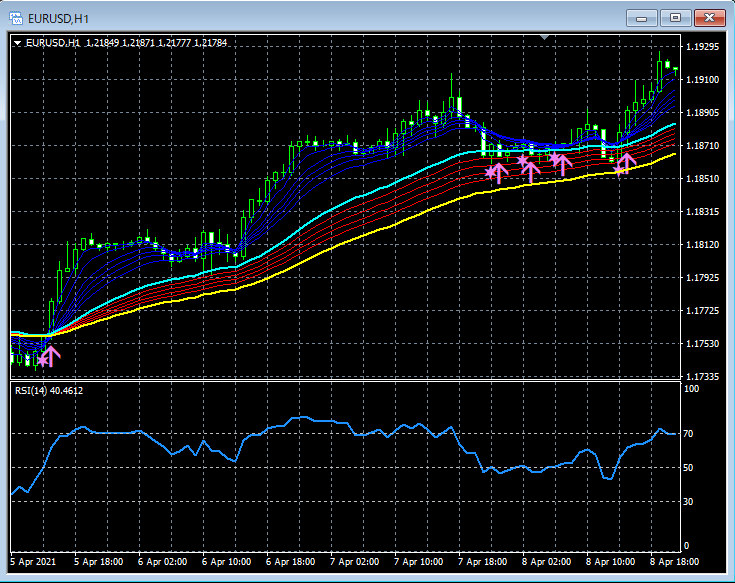Minimize the EURUSD,H1 chart window
Screen dimensions: 735x583
[641, 18]
